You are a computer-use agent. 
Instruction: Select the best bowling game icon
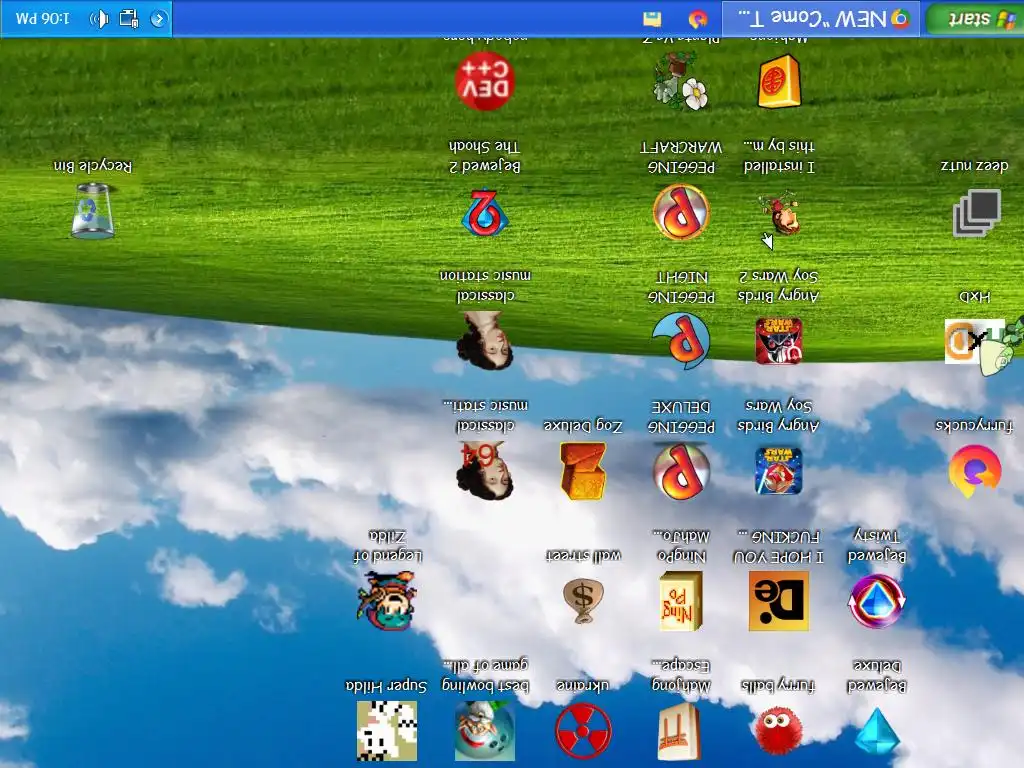485,731
